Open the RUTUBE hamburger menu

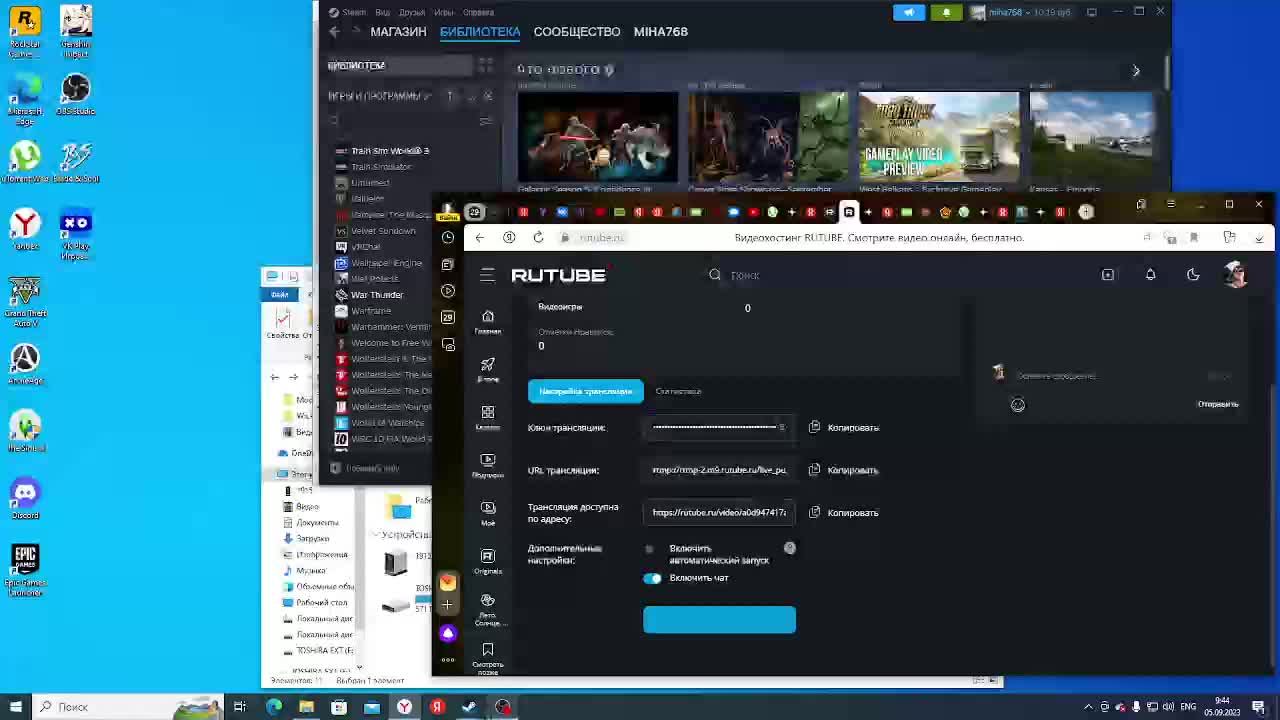tap(487, 275)
